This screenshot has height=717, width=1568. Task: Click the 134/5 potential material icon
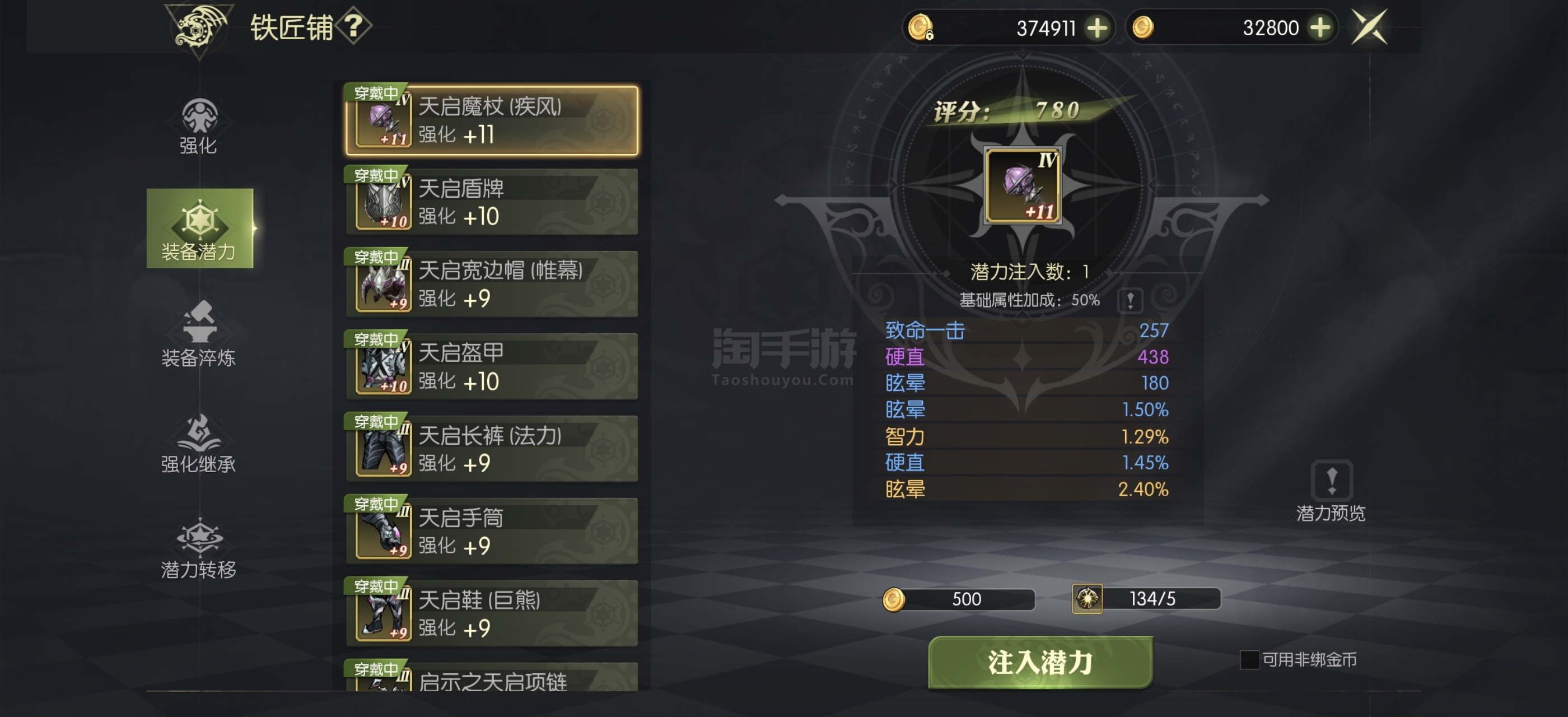(x=1087, y=598)
